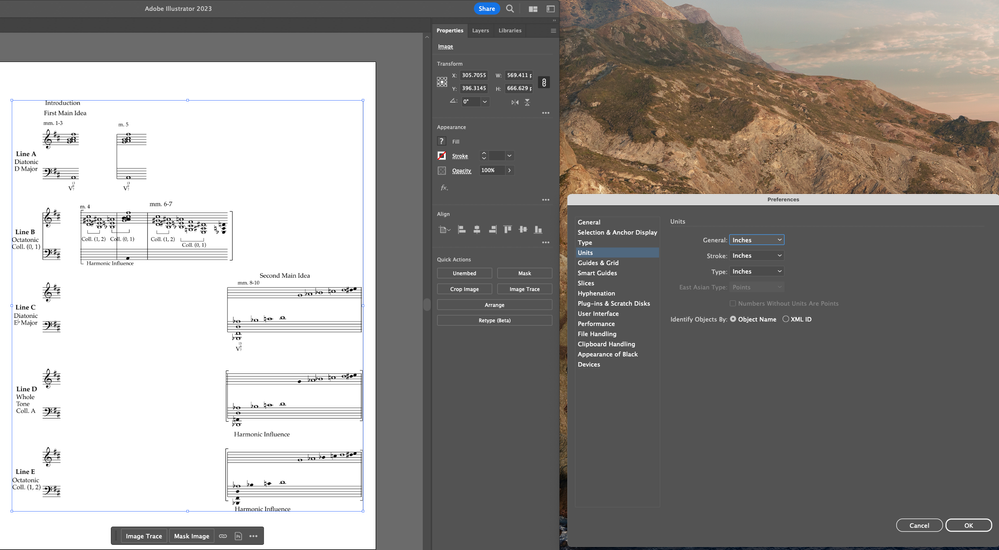Click the Retype (Beta) button
Viewport: 999px width, 550px height.
coord(494,321)
